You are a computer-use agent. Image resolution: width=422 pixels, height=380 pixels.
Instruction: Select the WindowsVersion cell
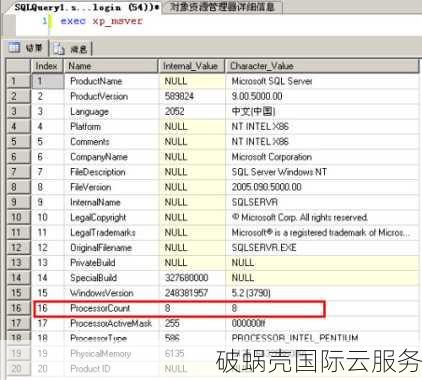(x=111, y=293)
